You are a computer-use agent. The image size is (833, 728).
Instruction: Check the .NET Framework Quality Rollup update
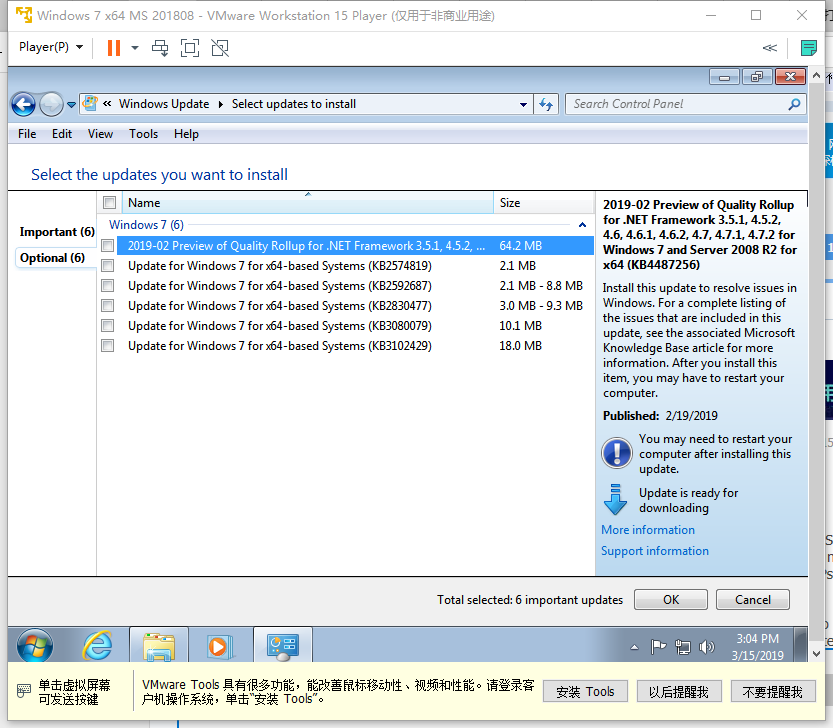coord(108,246)
